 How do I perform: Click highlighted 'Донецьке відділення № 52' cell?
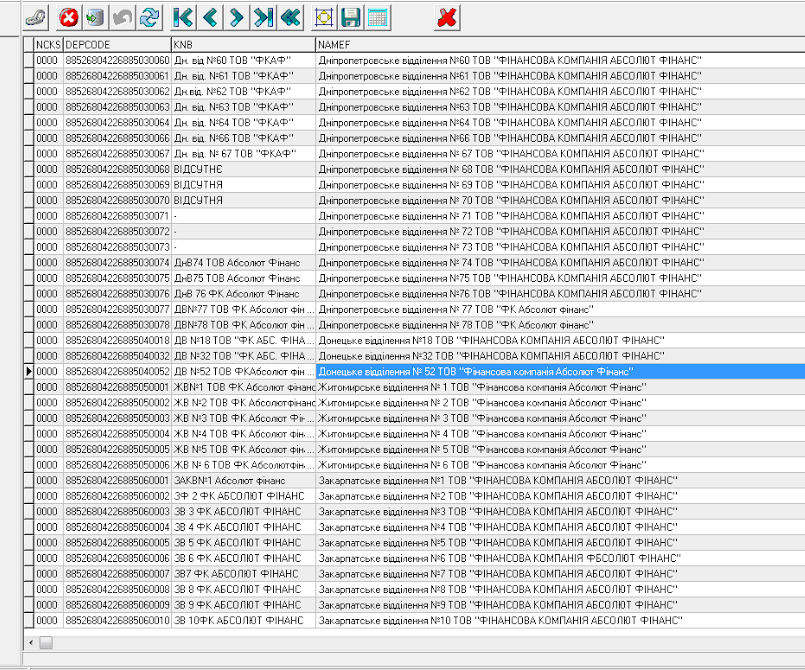[560, 371]
